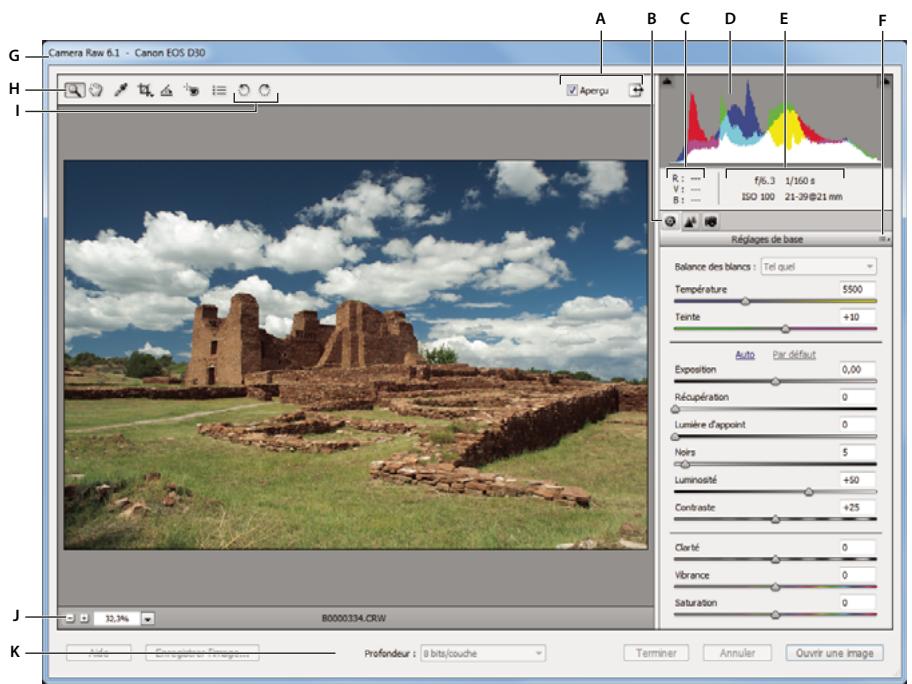Image resolution: width=912 pixels, height=684 pixels.
Task: Click the histogram display
Action: tap(776, 120)
